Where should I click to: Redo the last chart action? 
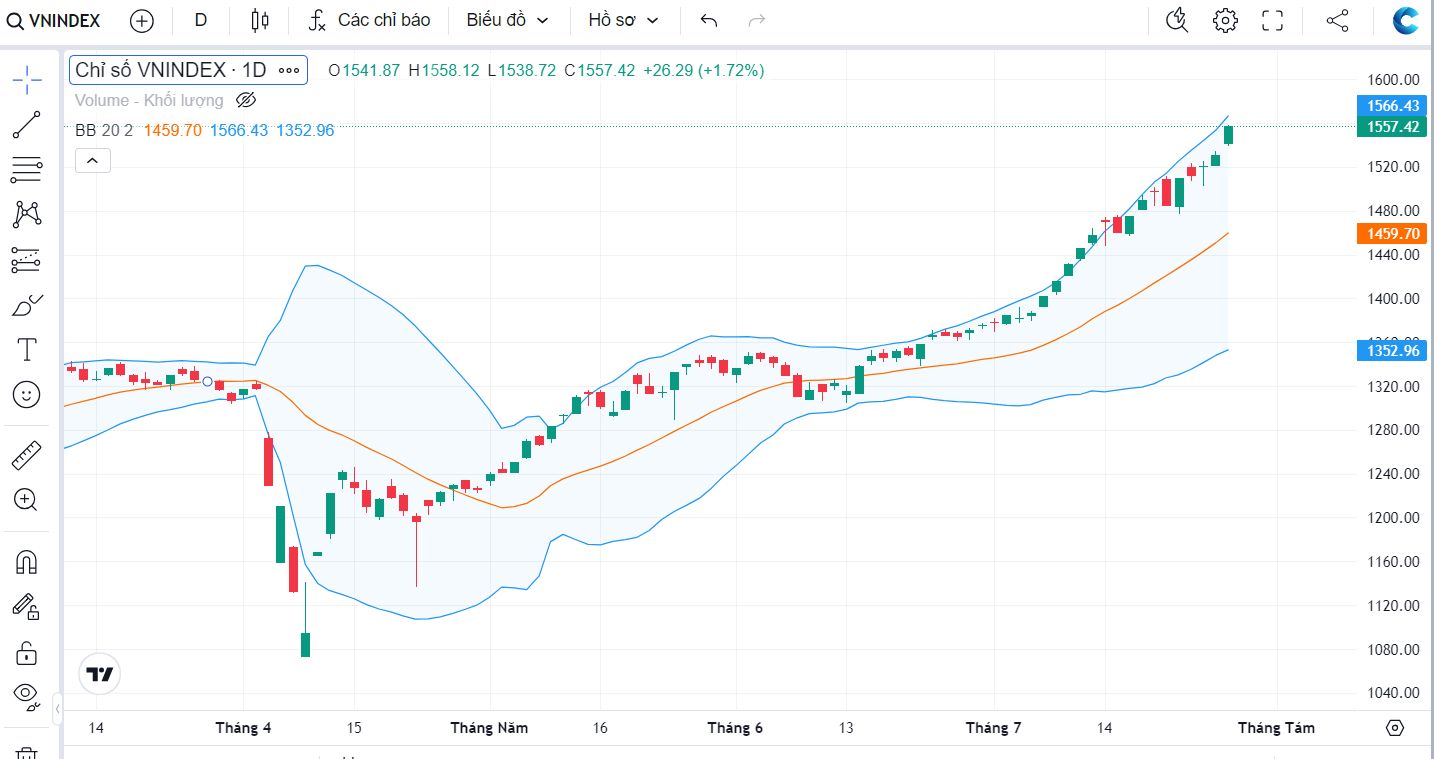tap(757, 20)
